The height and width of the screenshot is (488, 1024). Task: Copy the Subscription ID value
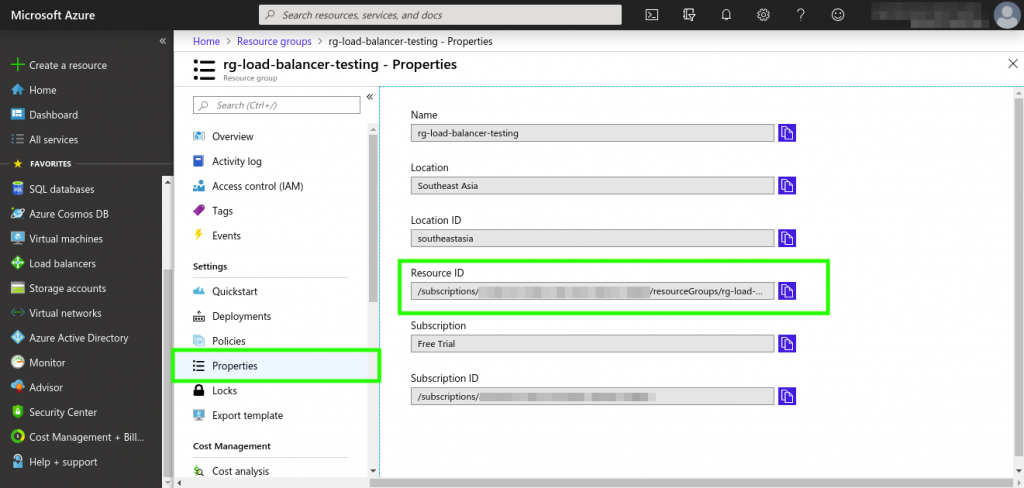(x=787, y=397)
